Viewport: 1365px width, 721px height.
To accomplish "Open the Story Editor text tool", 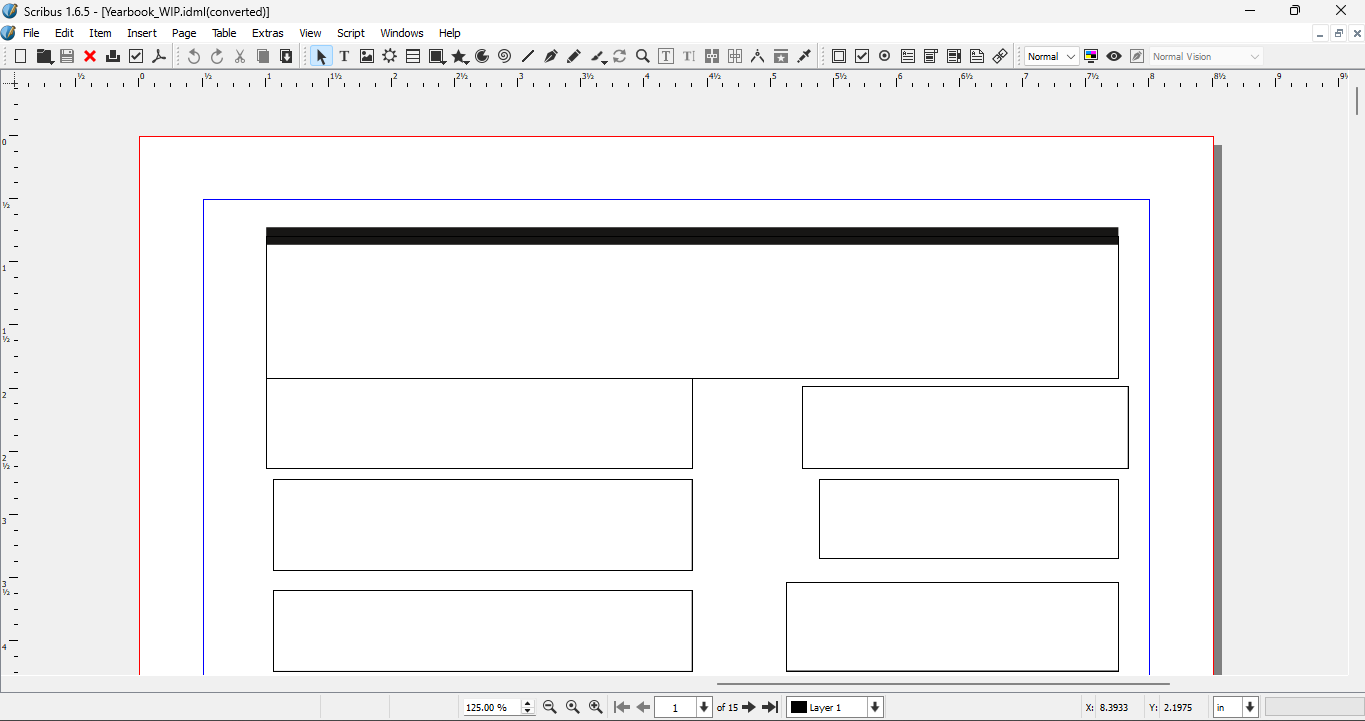I will pos(689,57).
